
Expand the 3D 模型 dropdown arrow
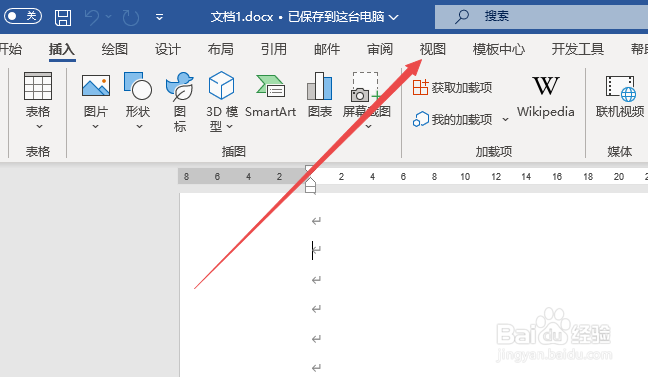pyautogui.click(x=230, y=126)
